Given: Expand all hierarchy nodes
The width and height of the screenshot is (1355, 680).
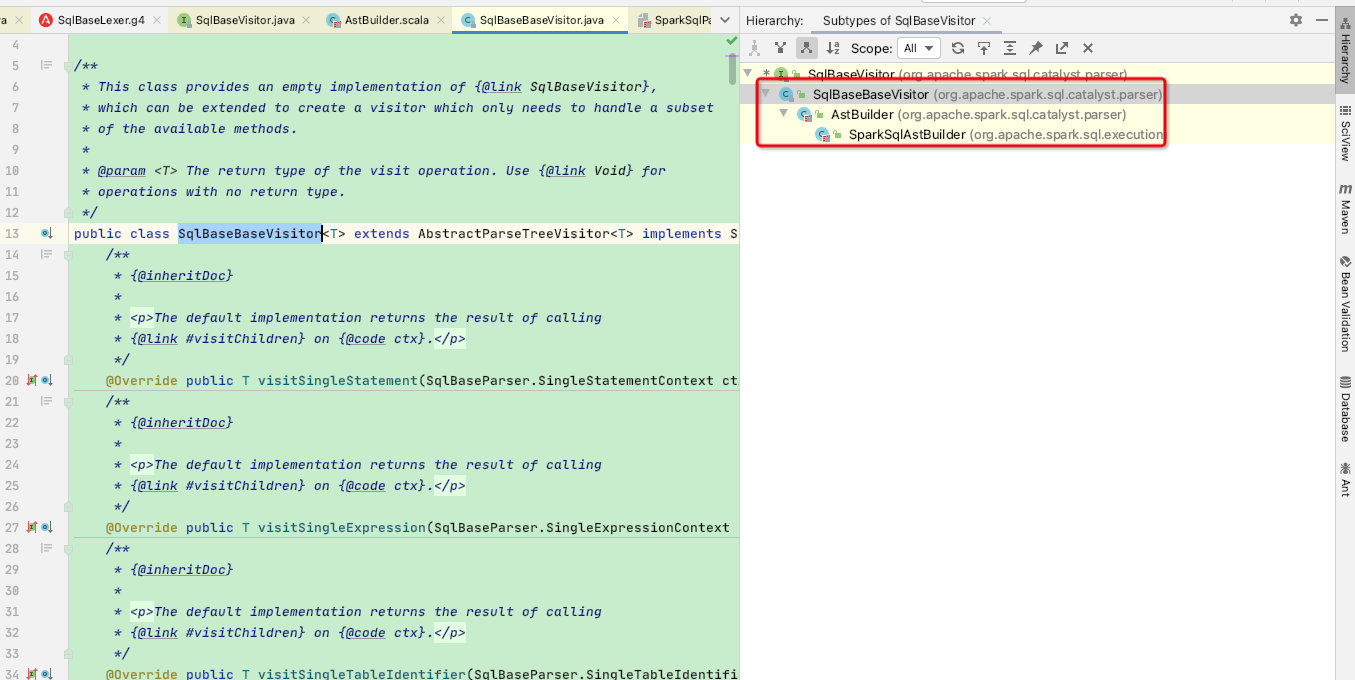Looking at the screenshot, I should tap(1010, 48).
